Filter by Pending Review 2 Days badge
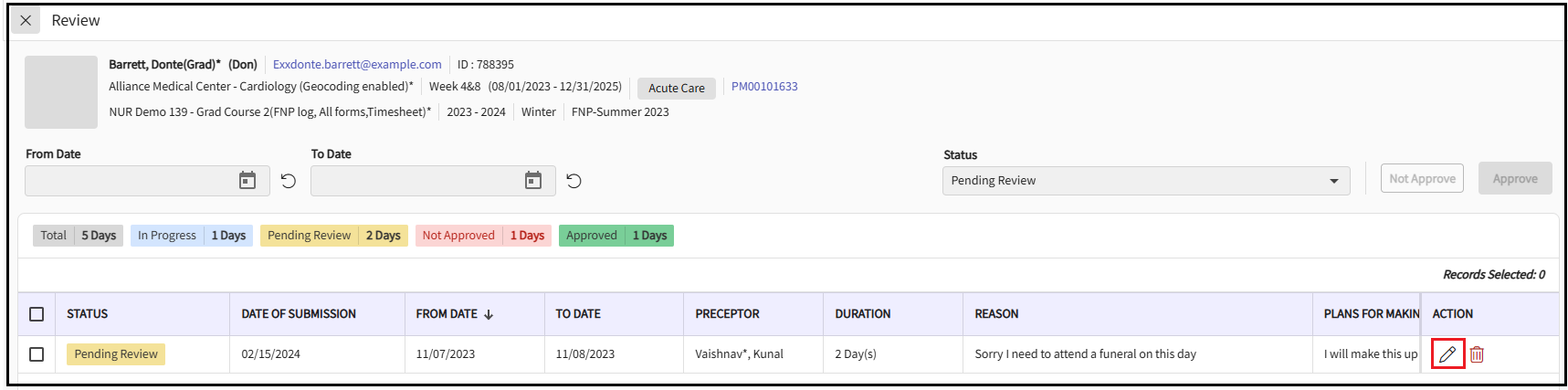The height and width of the screenshot is (390, 1568). [333, 236]
